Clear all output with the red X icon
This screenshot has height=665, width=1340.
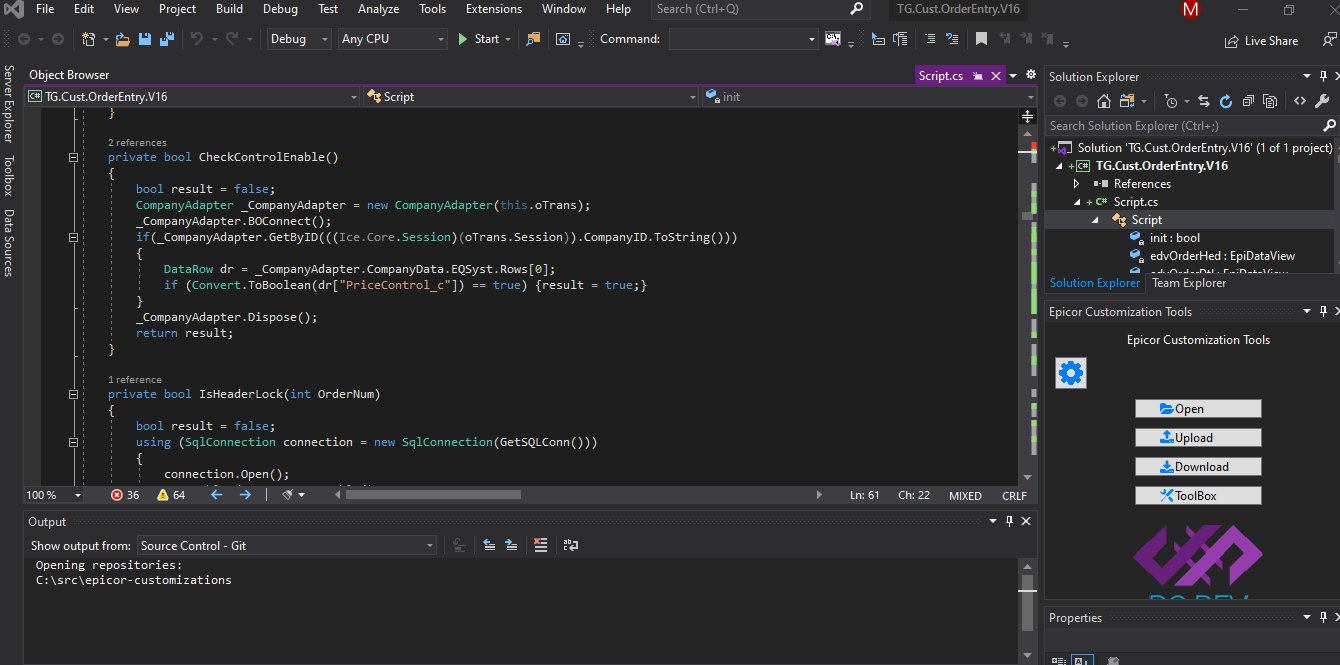[x=541, y=545]
